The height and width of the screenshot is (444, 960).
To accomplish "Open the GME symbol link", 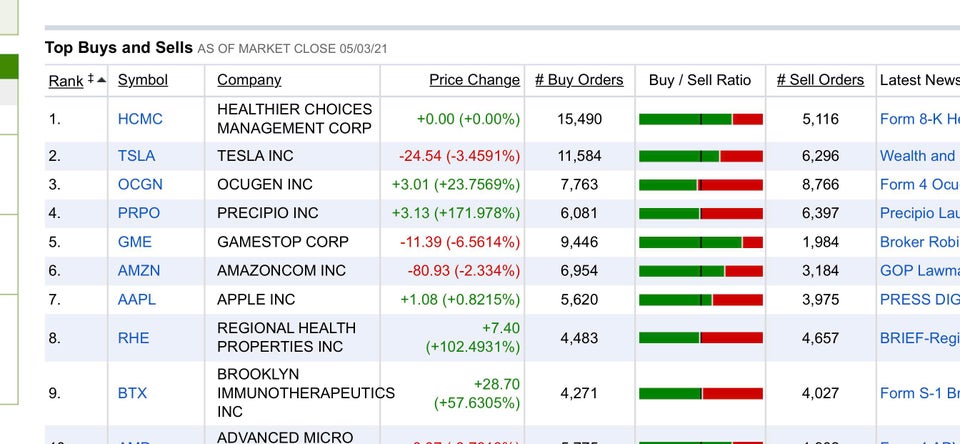I will 135,242.
